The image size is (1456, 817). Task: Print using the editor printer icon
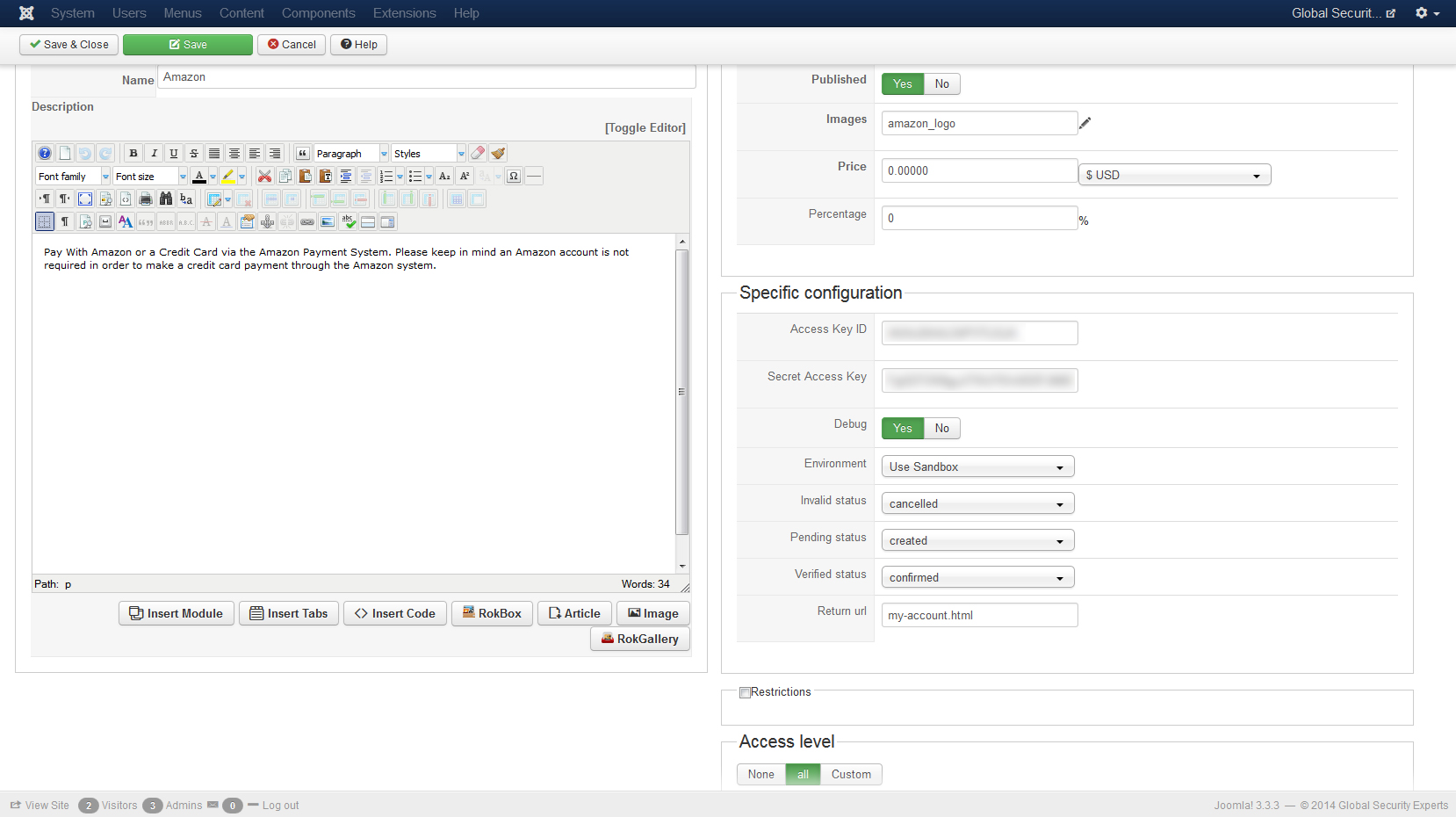click(146, 199)
